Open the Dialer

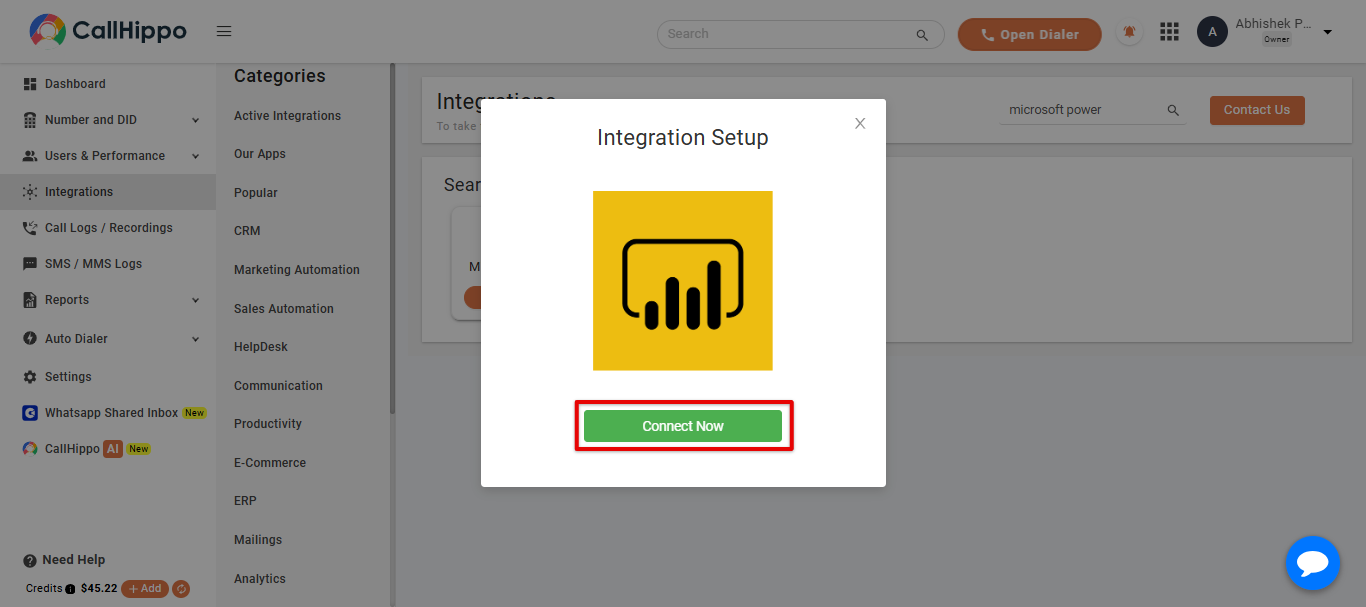1030,34
